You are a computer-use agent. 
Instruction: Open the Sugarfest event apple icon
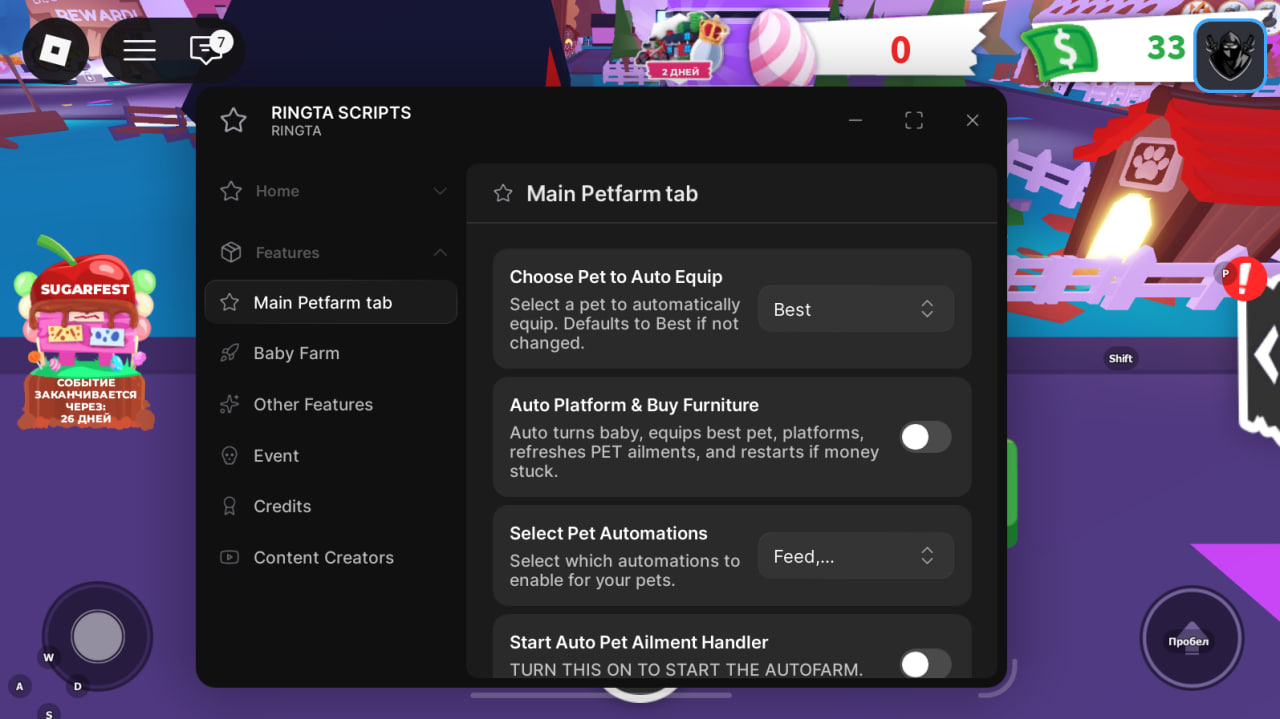tap(85, 334)
